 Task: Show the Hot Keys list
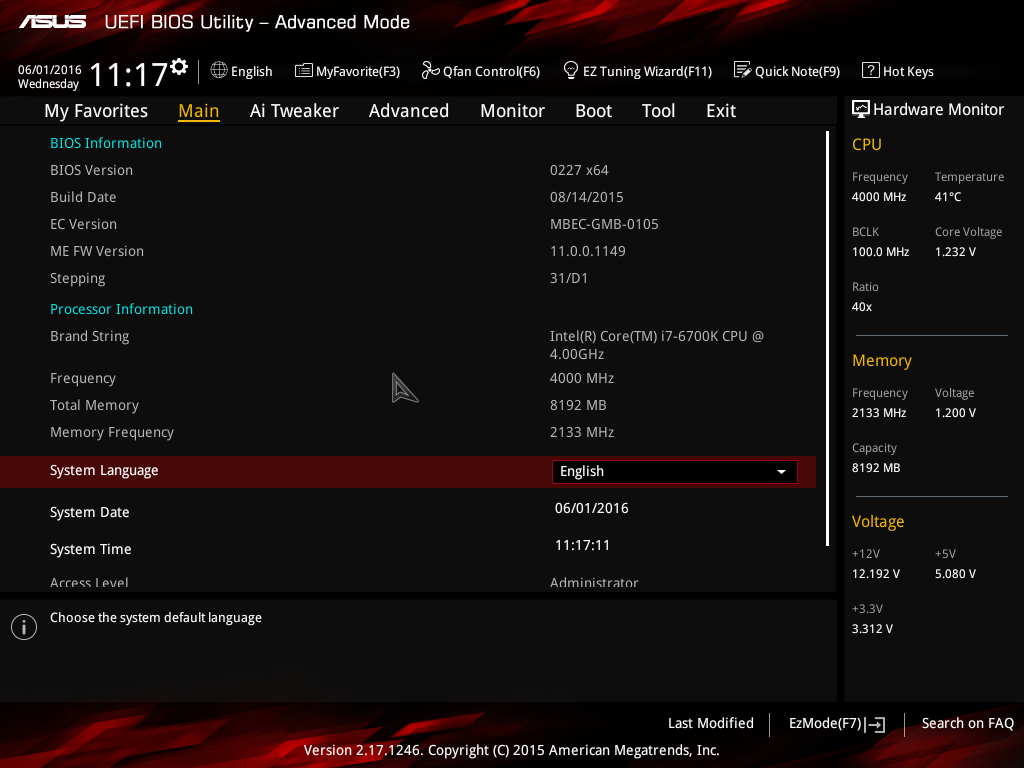[x=898, y=71]
